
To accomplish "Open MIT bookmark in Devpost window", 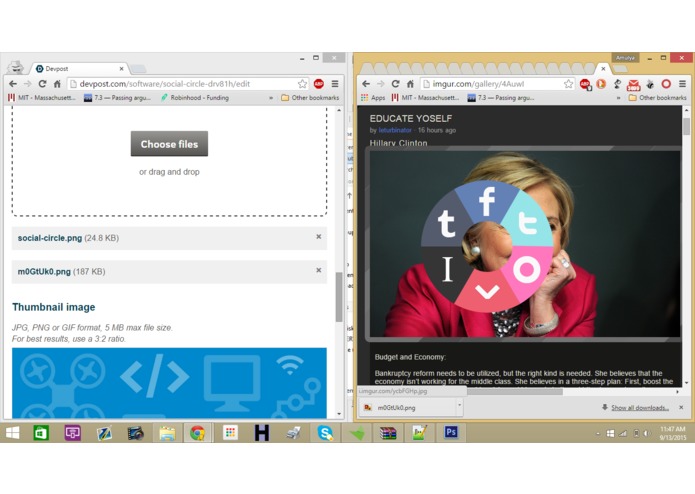I will (x=42, y=98).
